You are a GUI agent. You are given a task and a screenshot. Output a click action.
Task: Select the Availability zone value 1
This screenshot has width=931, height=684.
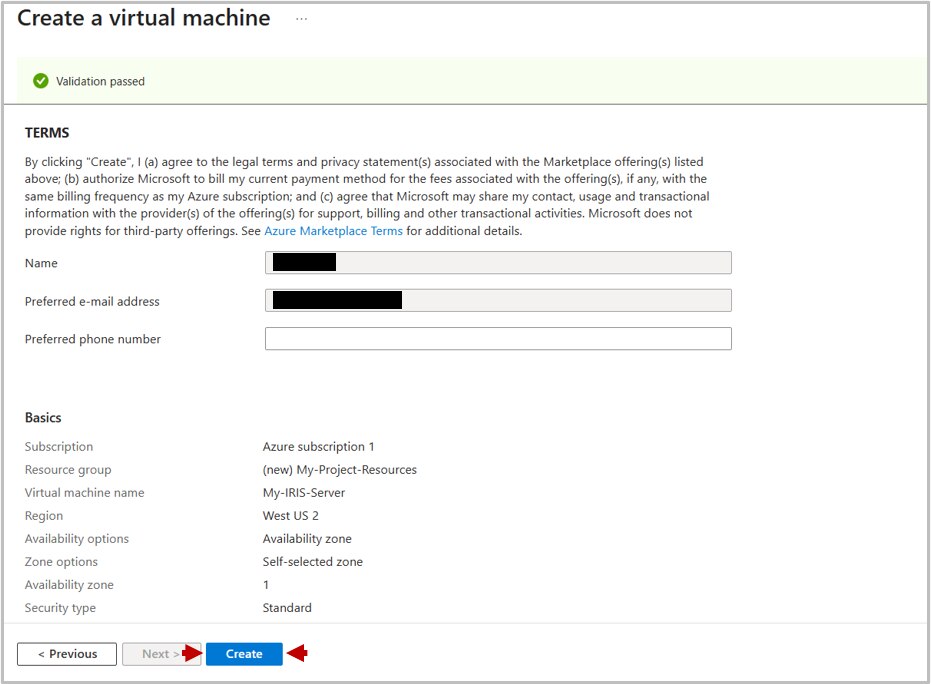click(x=265, y=584)
